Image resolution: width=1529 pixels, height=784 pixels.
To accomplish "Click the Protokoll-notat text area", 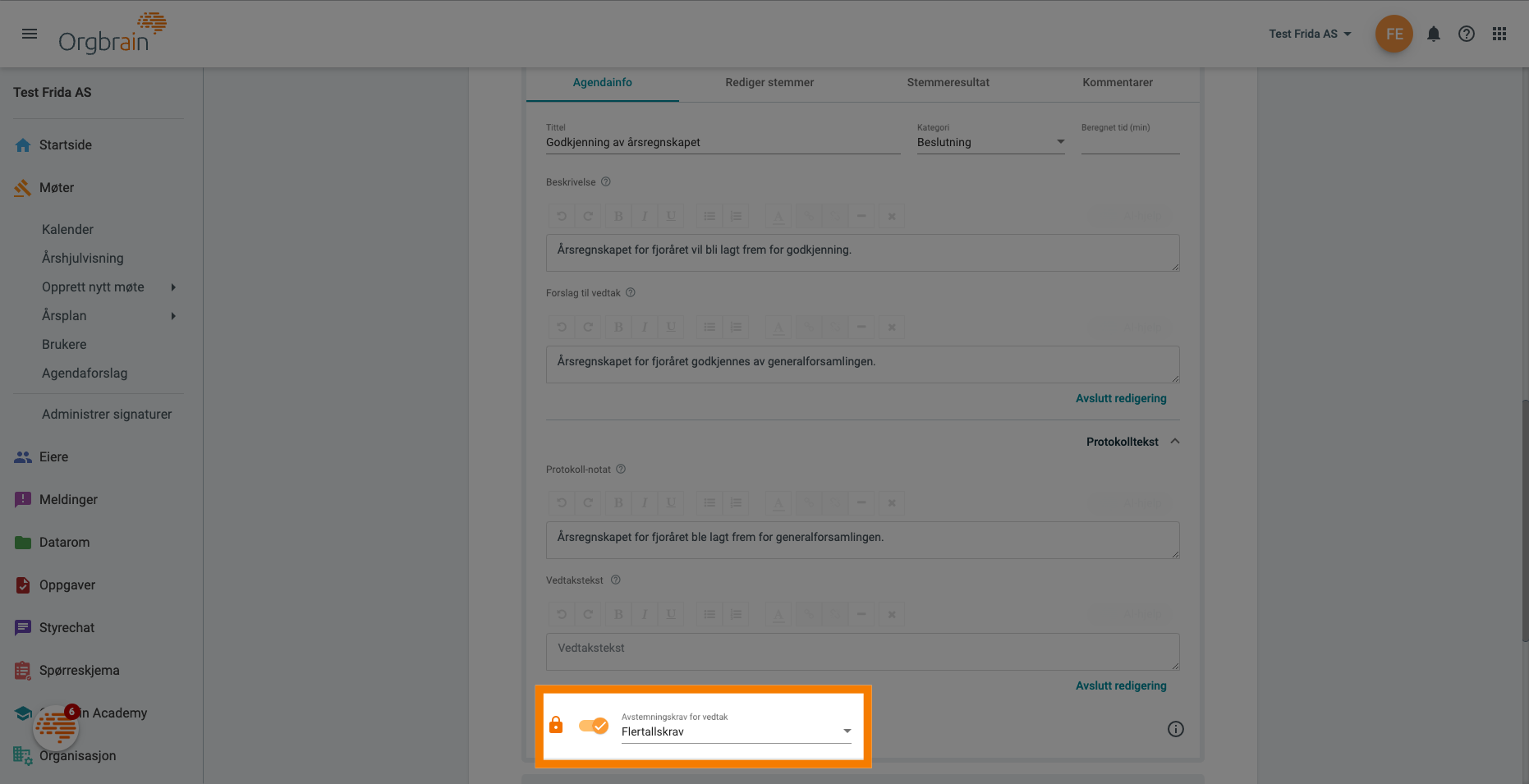I will pyautogui.click(x=862, y=540).
